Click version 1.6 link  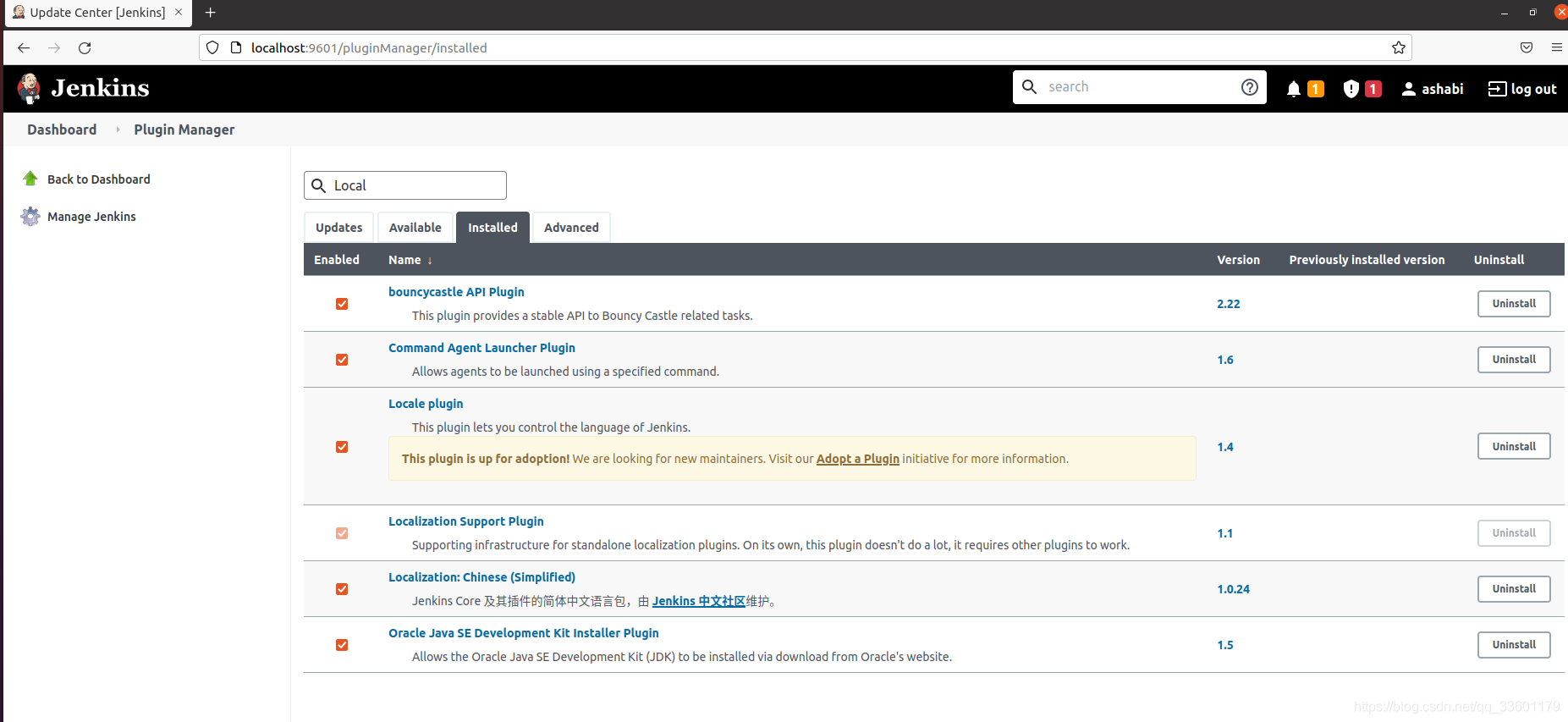1225,360
